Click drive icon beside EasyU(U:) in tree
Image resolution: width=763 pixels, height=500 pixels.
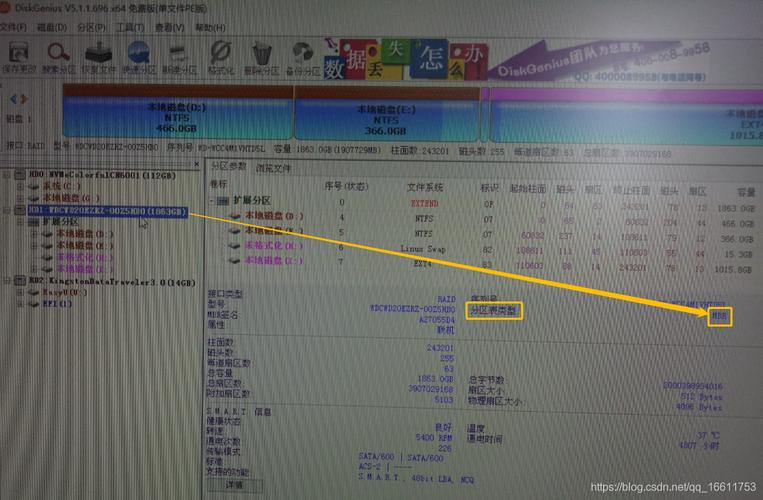[34, 292]
